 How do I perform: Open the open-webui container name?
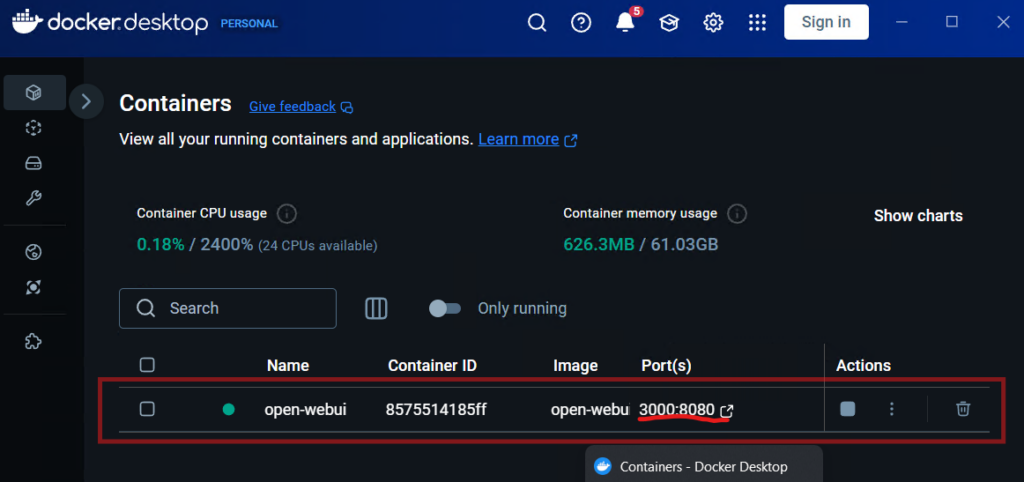(x=305, y=410)
